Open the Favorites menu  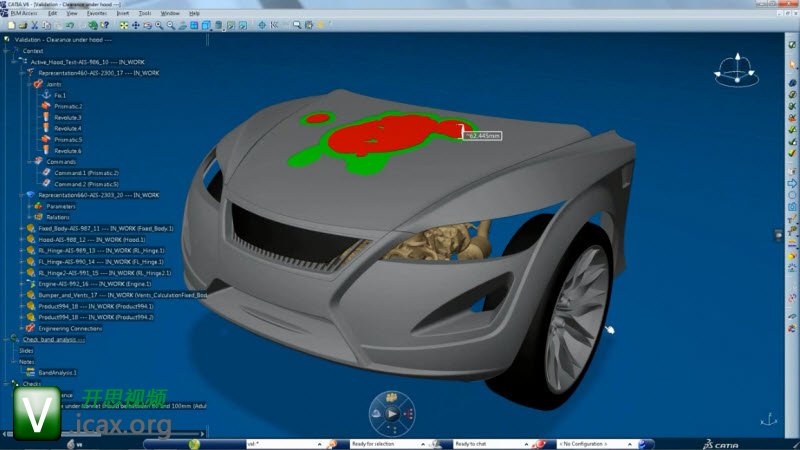click(96, 13)
